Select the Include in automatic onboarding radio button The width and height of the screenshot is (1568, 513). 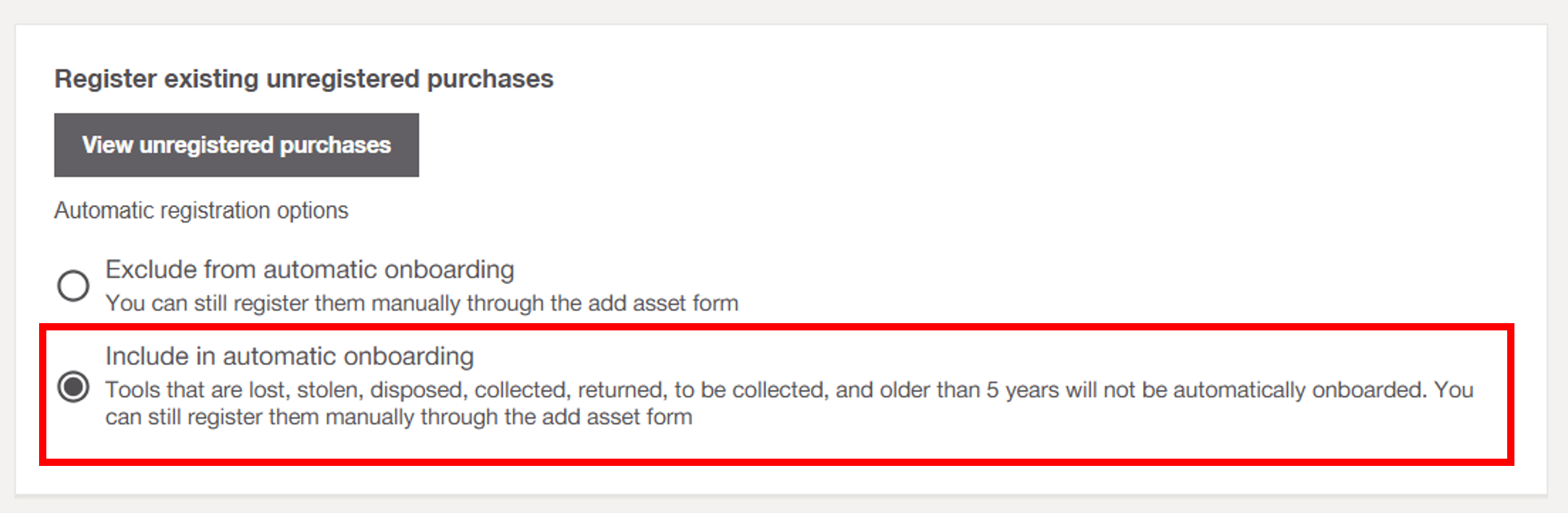tap(73, 387)
